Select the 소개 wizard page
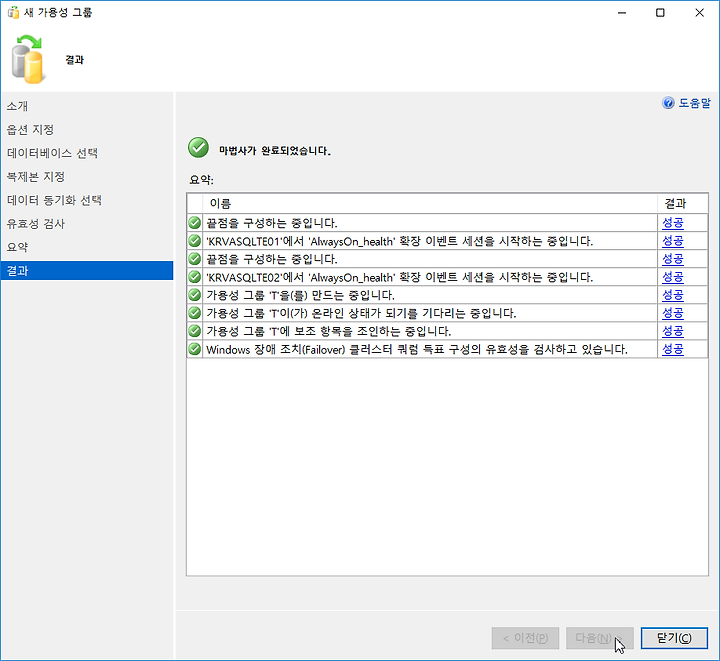The height and width of the screenshot is (661, 720). tap(87, 106)
